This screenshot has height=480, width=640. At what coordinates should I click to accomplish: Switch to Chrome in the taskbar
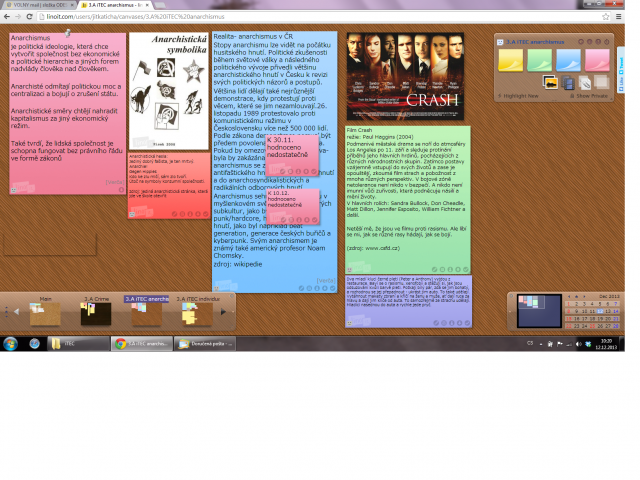click(x=141, y=344)
